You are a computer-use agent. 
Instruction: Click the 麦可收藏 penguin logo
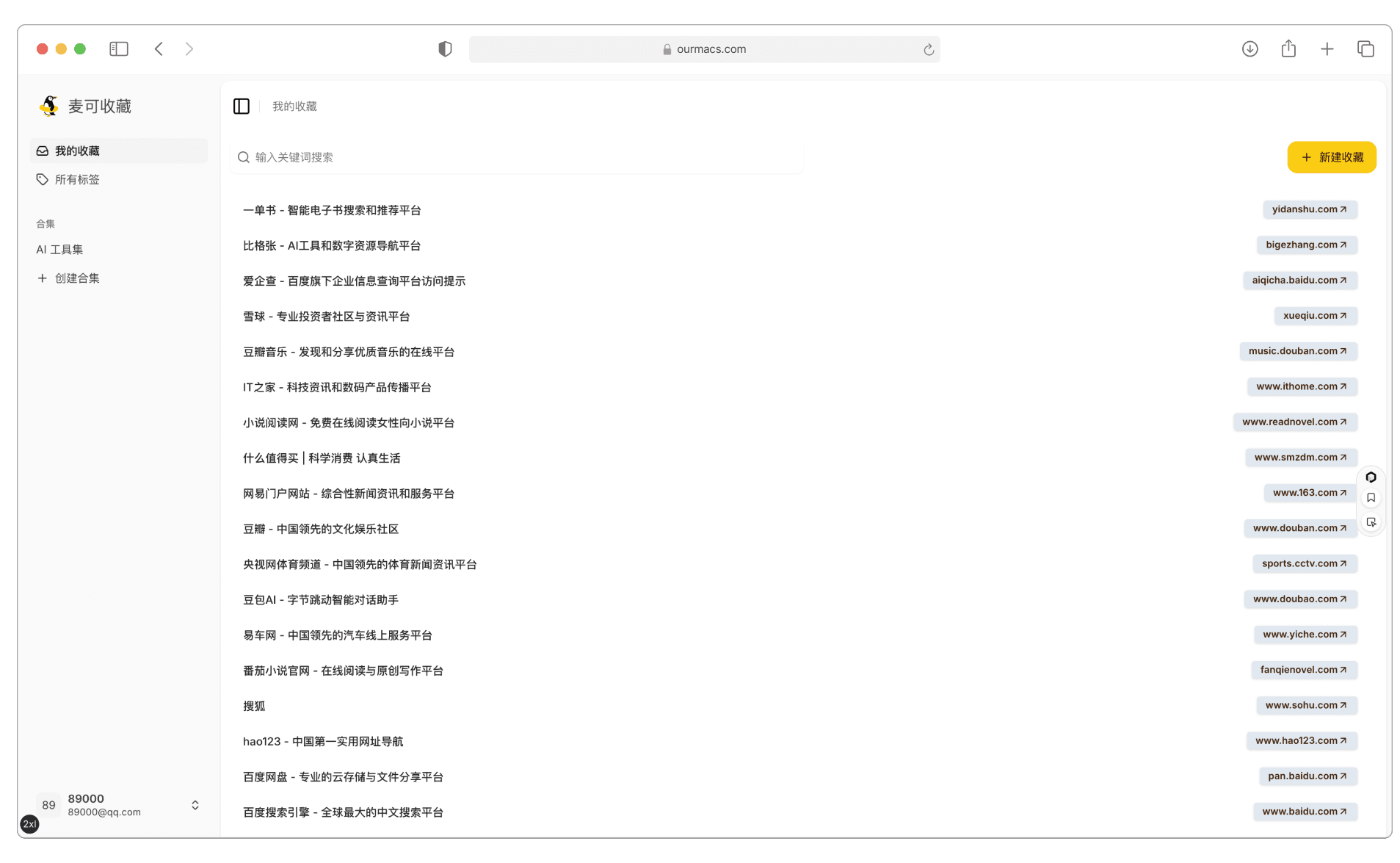[x=49, y=106]
